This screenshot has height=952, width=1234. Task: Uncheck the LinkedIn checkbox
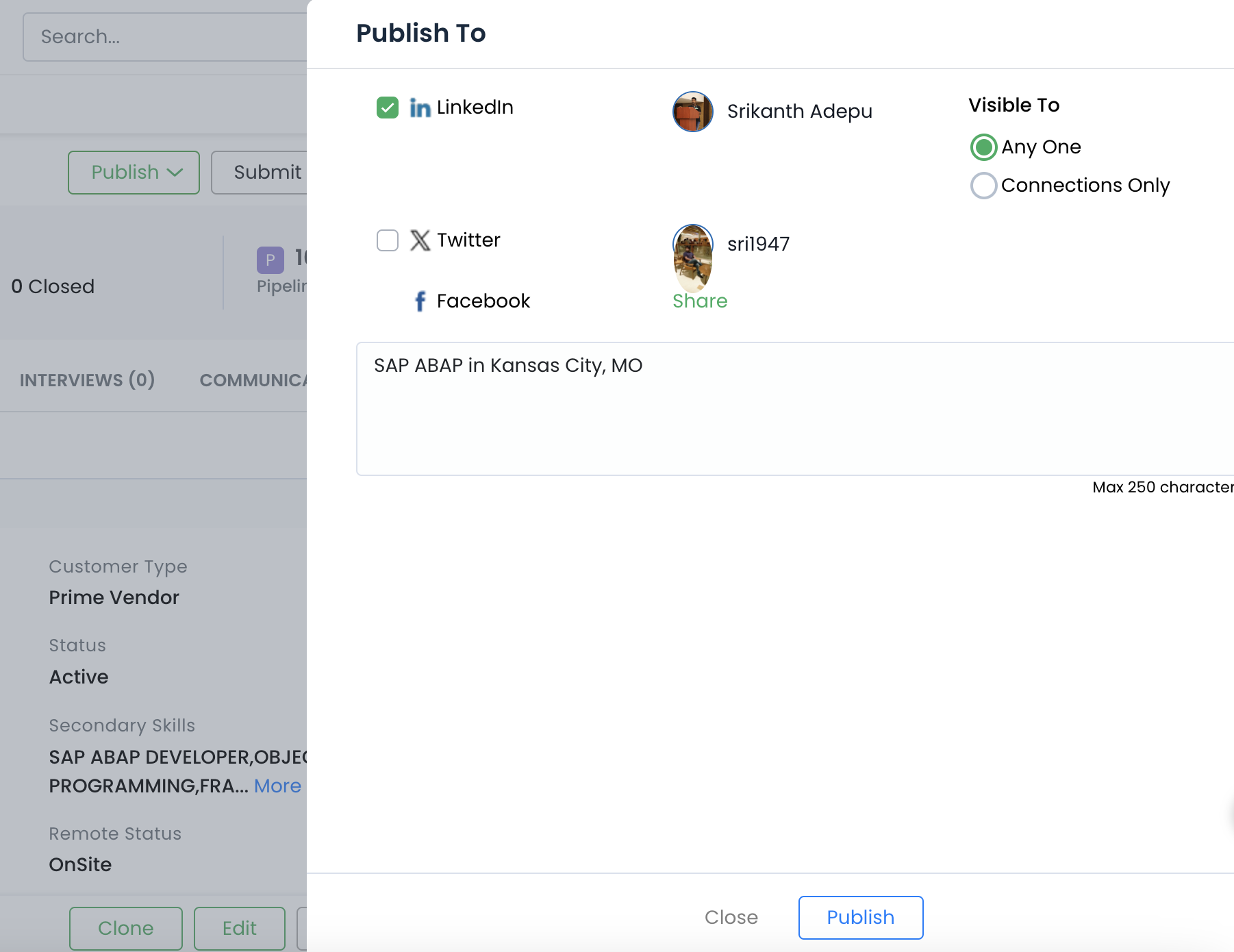tap(388, 108)
